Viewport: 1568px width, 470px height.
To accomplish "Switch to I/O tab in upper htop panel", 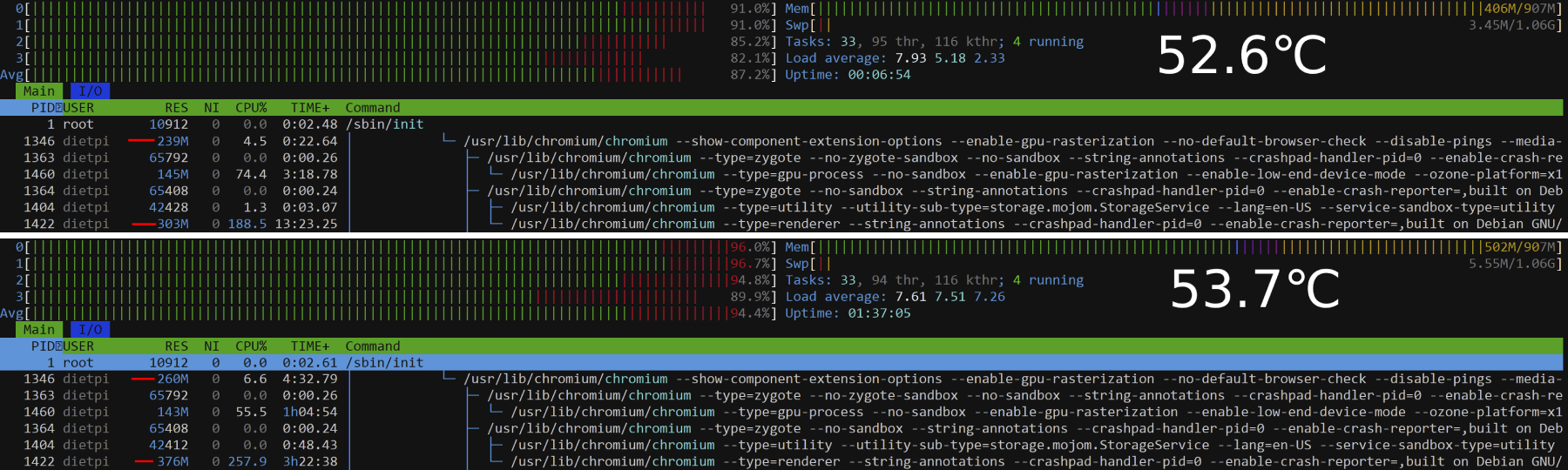I will (90, 91).
